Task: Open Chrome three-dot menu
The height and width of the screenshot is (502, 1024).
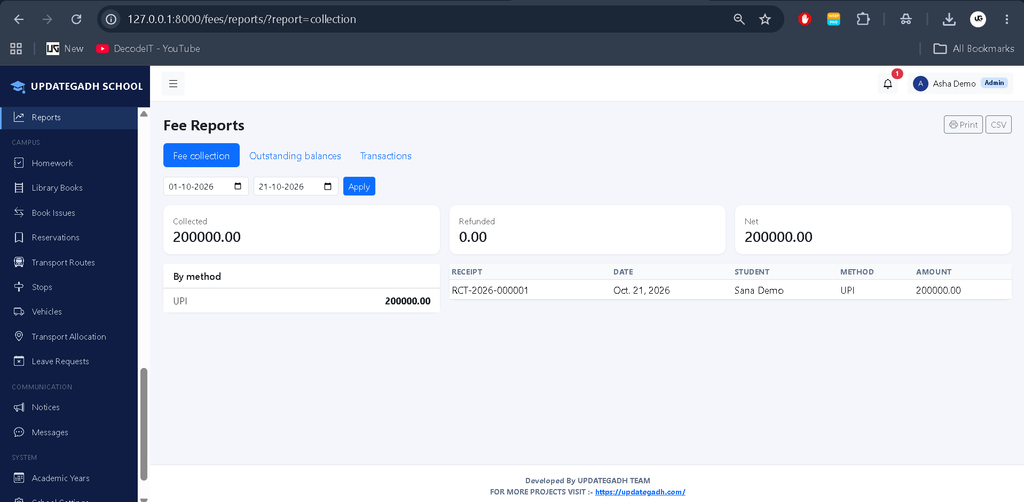Action: (x=1006, y=20)
